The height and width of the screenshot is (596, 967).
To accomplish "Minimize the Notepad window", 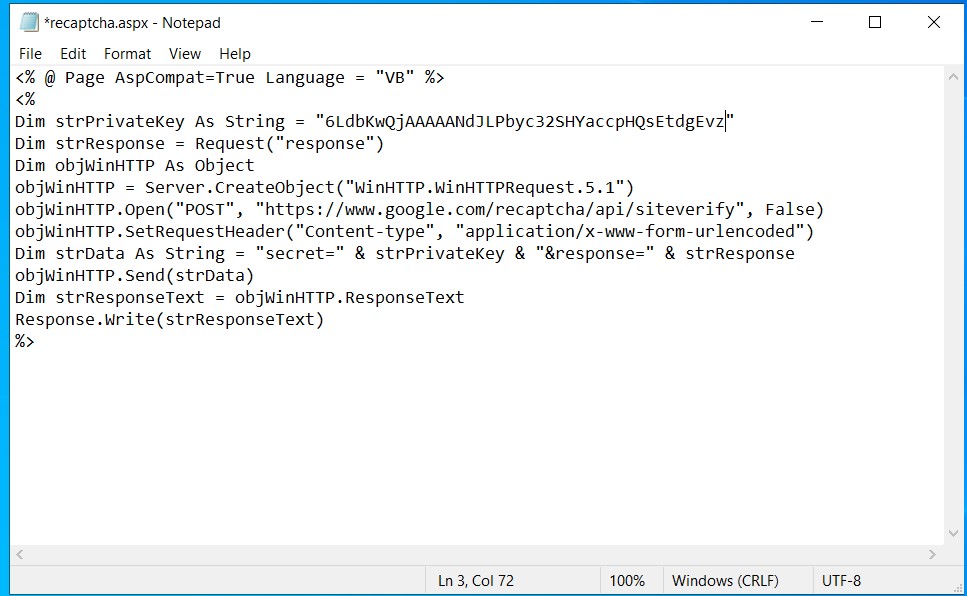I will click(817, 22).
